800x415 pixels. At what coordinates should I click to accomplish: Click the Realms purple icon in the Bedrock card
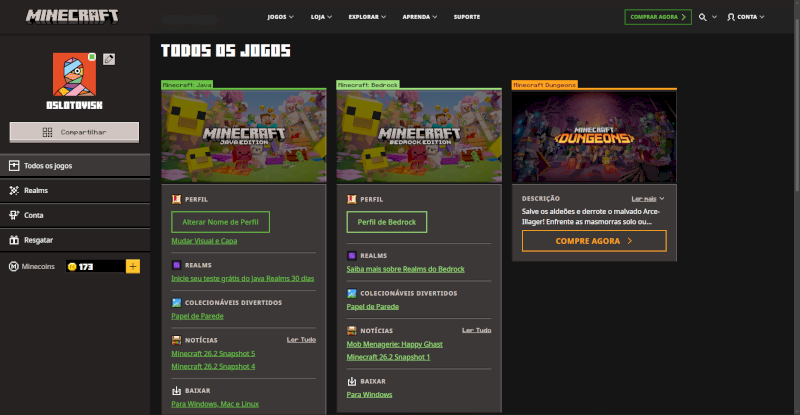[x=352, y=255]
